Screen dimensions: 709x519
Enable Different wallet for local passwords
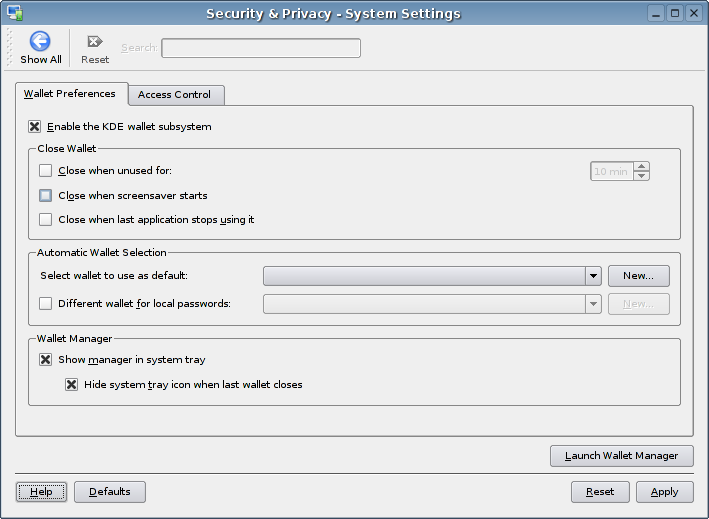coord(46,303)
